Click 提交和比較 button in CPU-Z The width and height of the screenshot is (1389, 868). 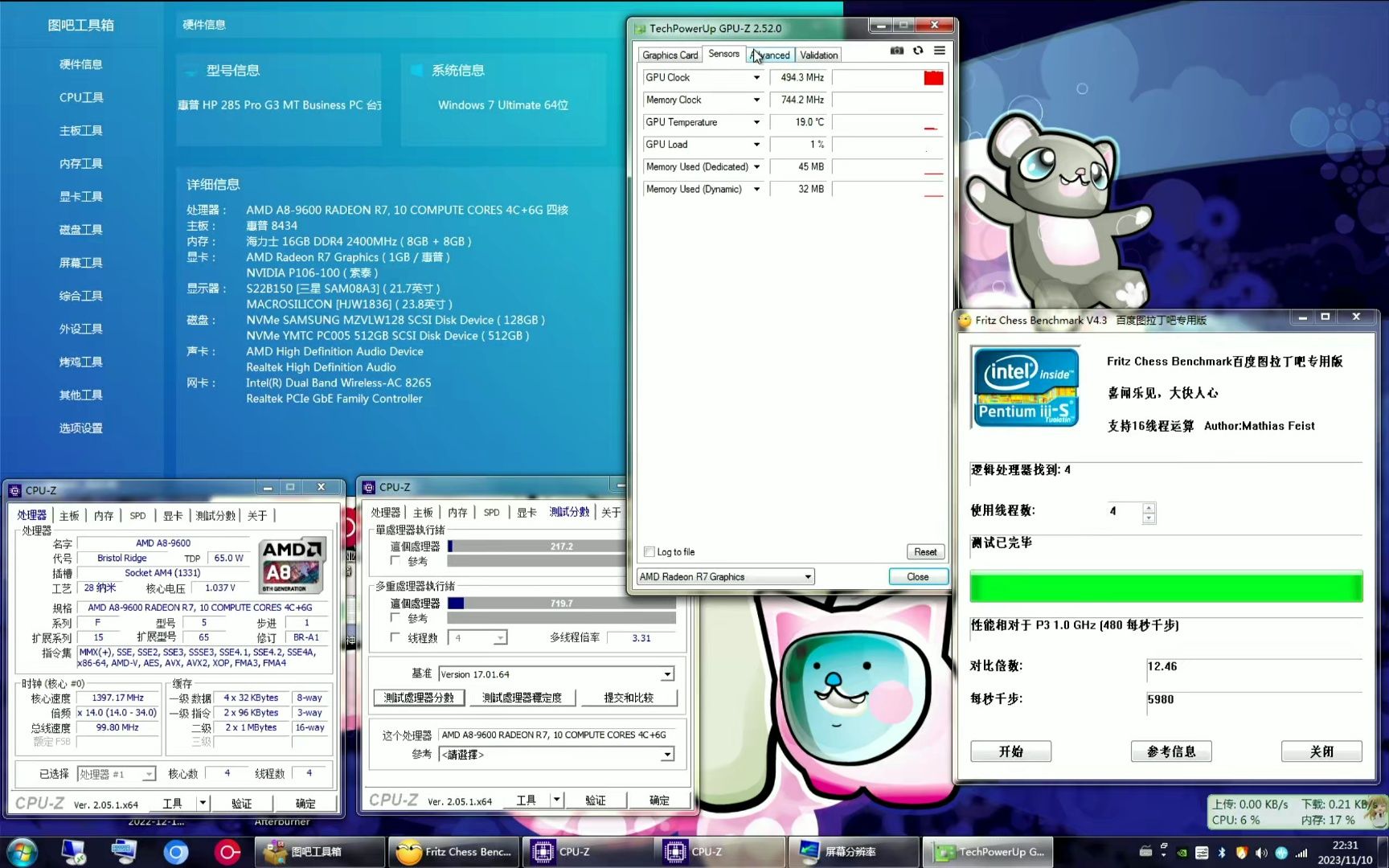[629, 698]
